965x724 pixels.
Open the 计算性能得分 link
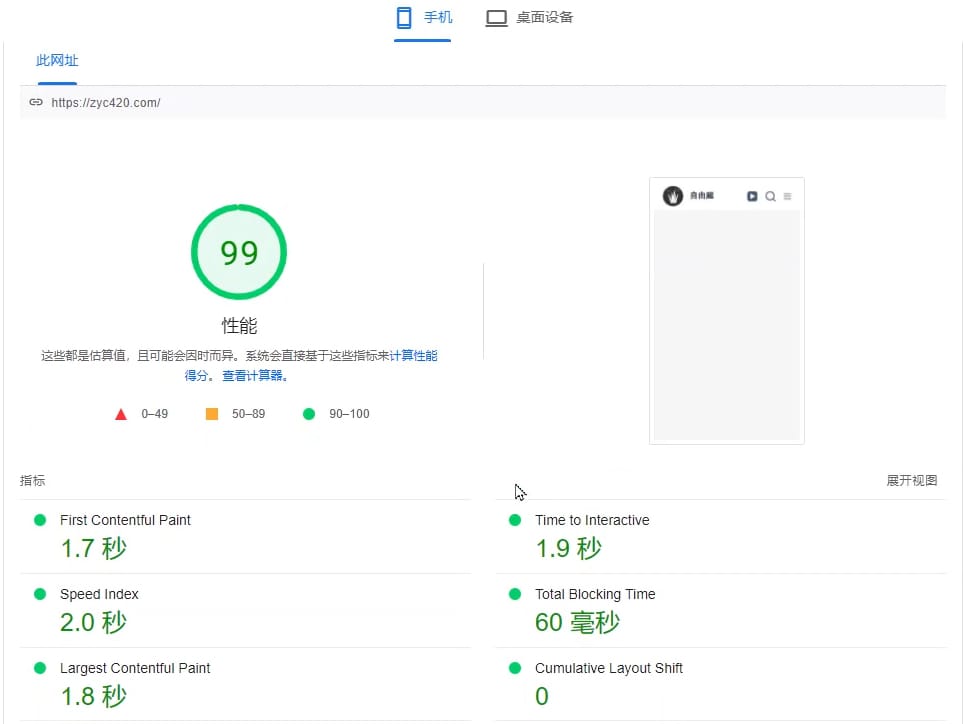(x=416, y=355)
